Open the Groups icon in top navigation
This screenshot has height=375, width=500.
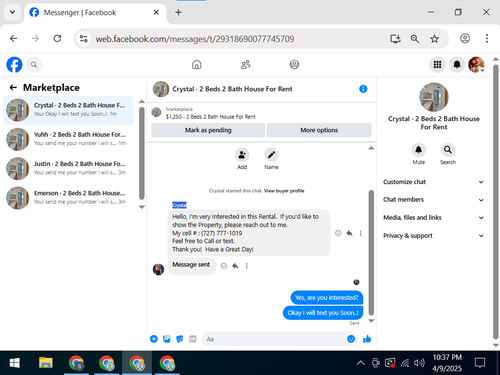294,64
